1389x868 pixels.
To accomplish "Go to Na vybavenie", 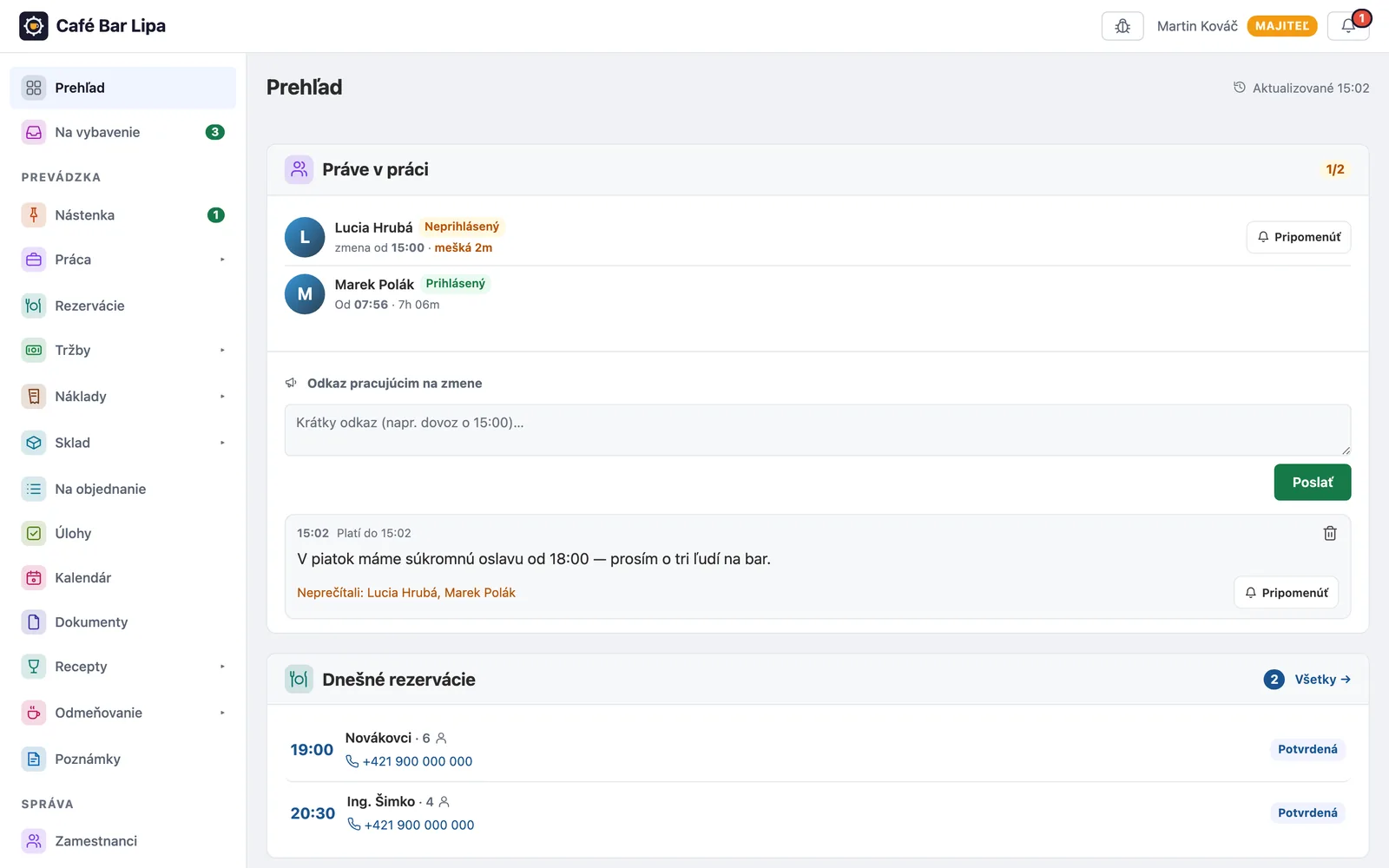I will (123, 132).
